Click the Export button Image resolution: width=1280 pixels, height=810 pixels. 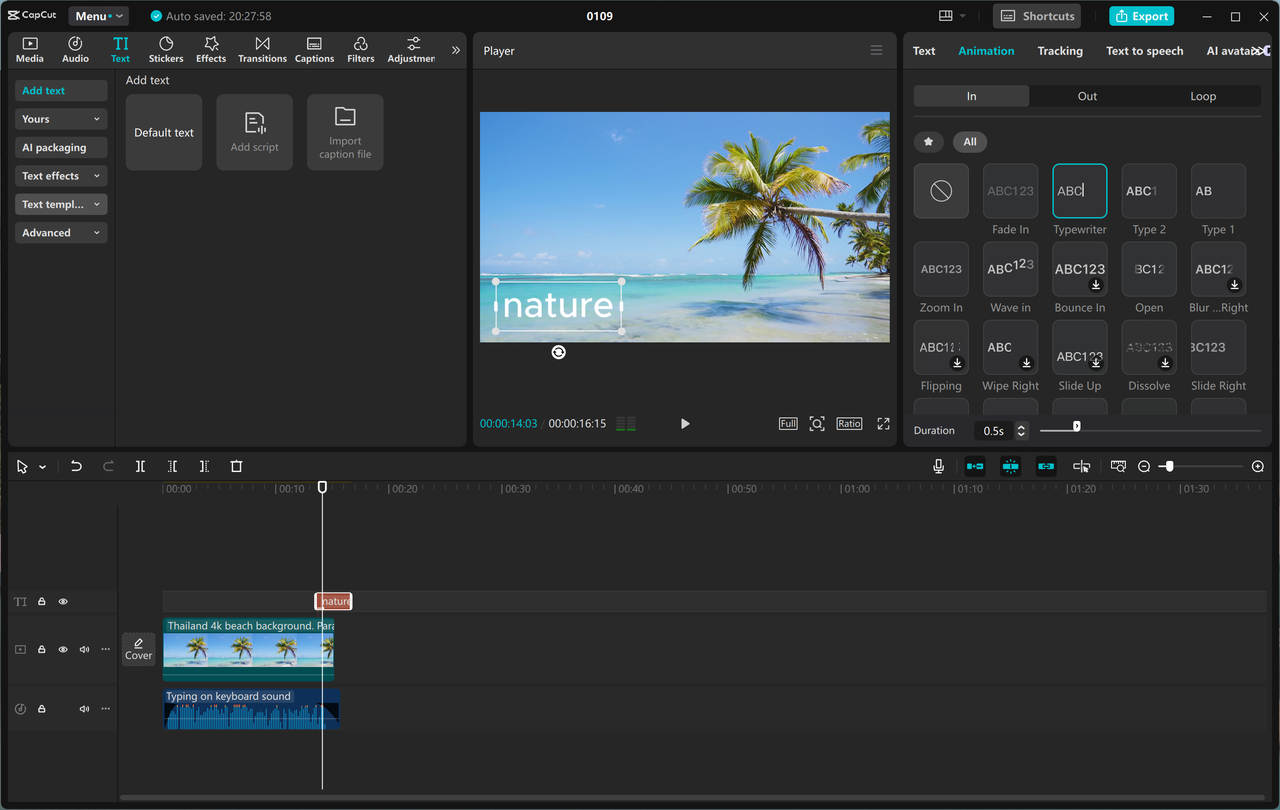[x=1141, y=16]
